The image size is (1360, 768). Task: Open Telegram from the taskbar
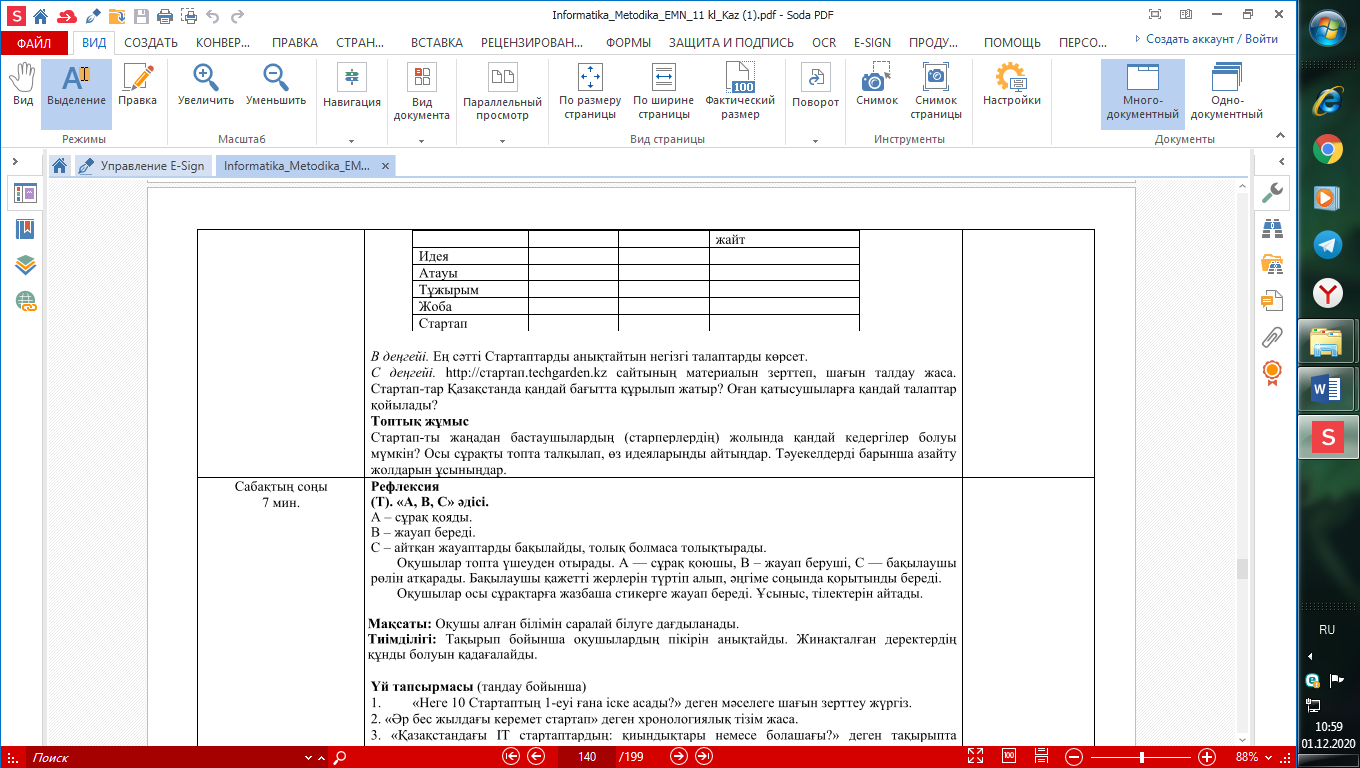pyautogui.click(x=1327, y=244)
